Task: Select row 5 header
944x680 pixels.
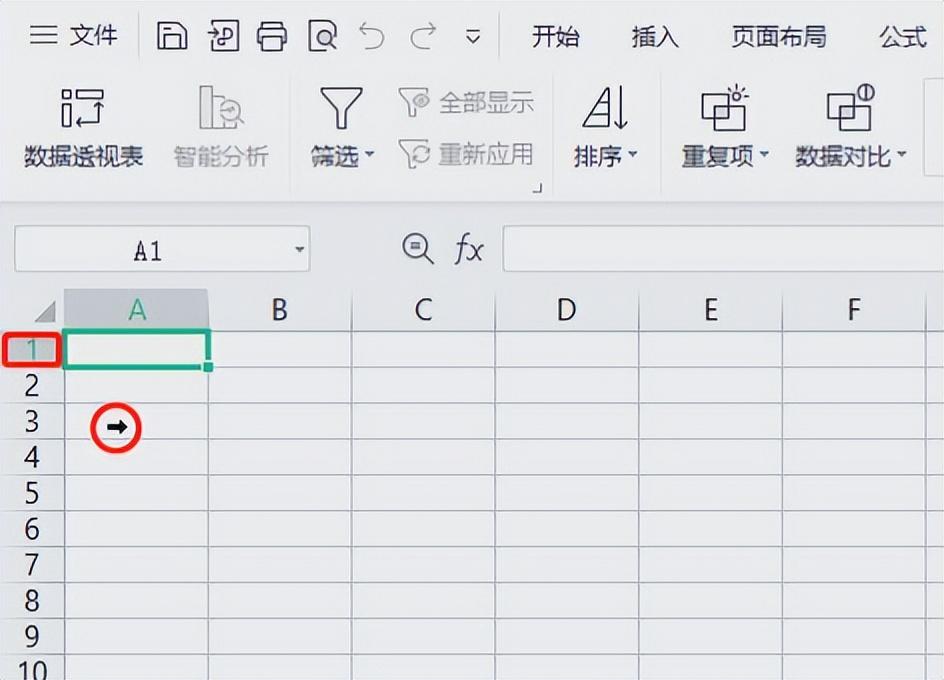Action: click(32, 493)
